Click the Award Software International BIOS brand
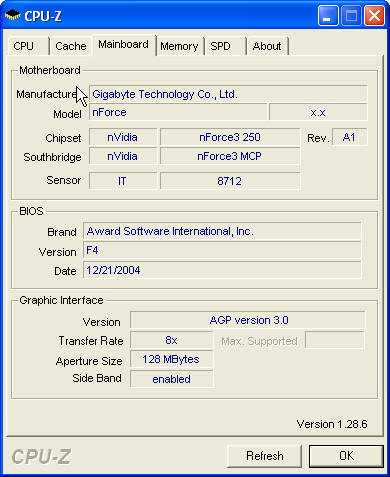Image resolution: width=390 pixels, height=477 pixels. pyautogui.click(x=222, y=231)
